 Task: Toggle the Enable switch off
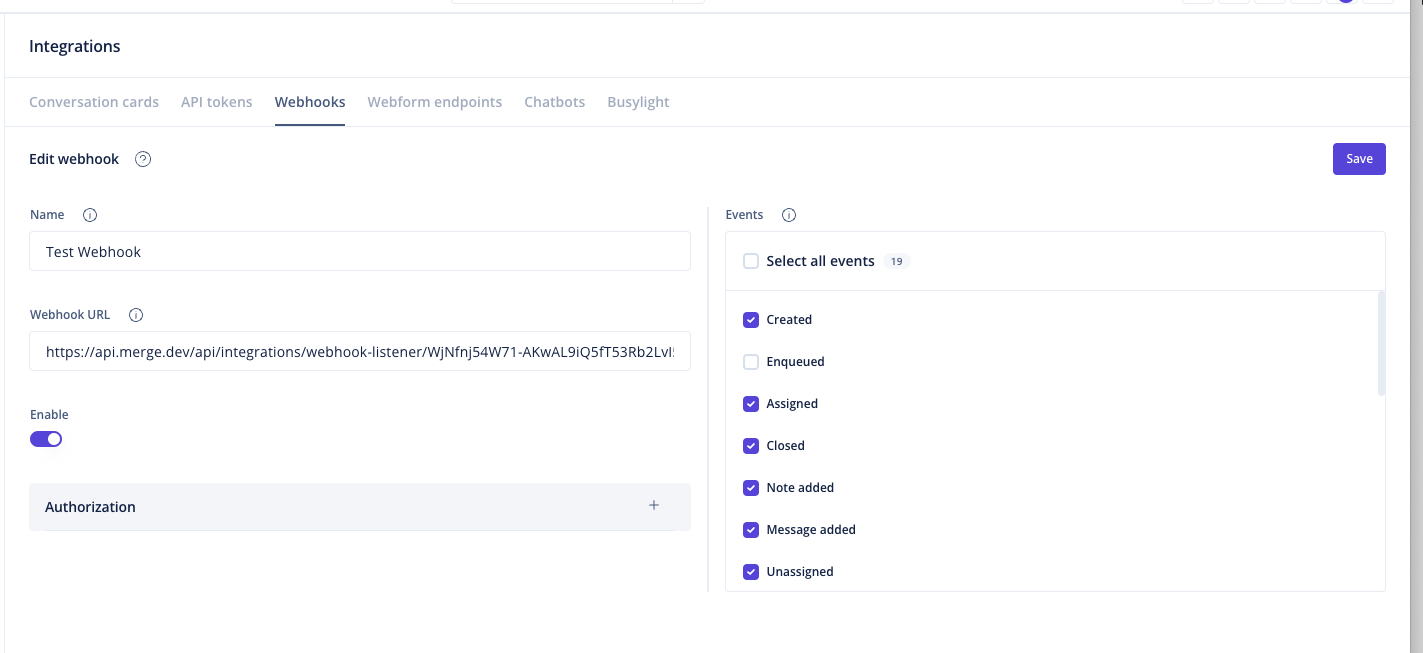(46, 439)
